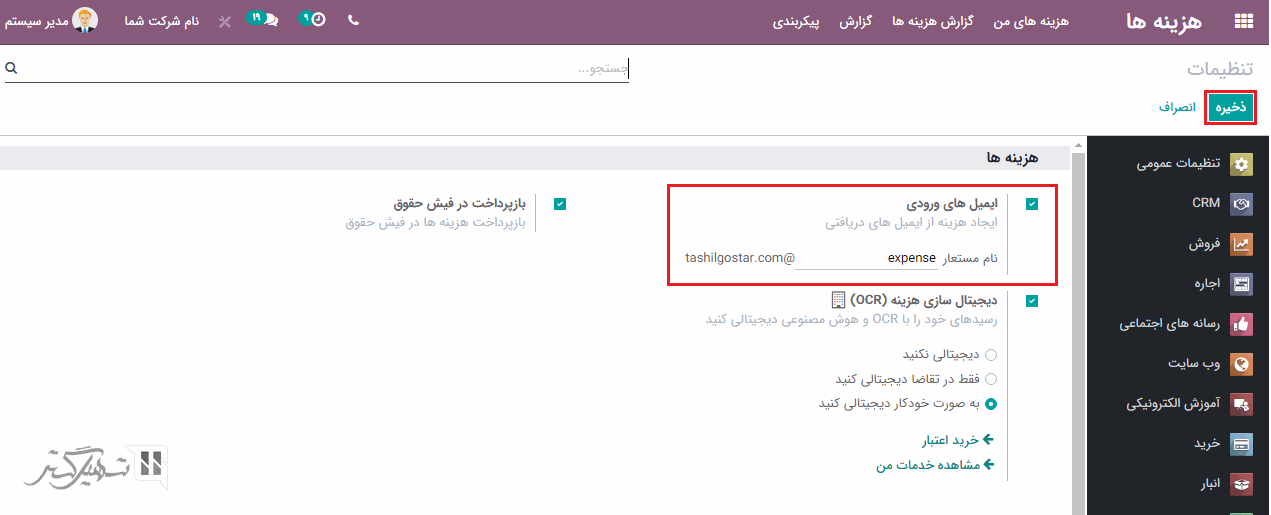Click the email alias input field
The height and width of the screenshot is (515, 1271).
coord(867,259)
